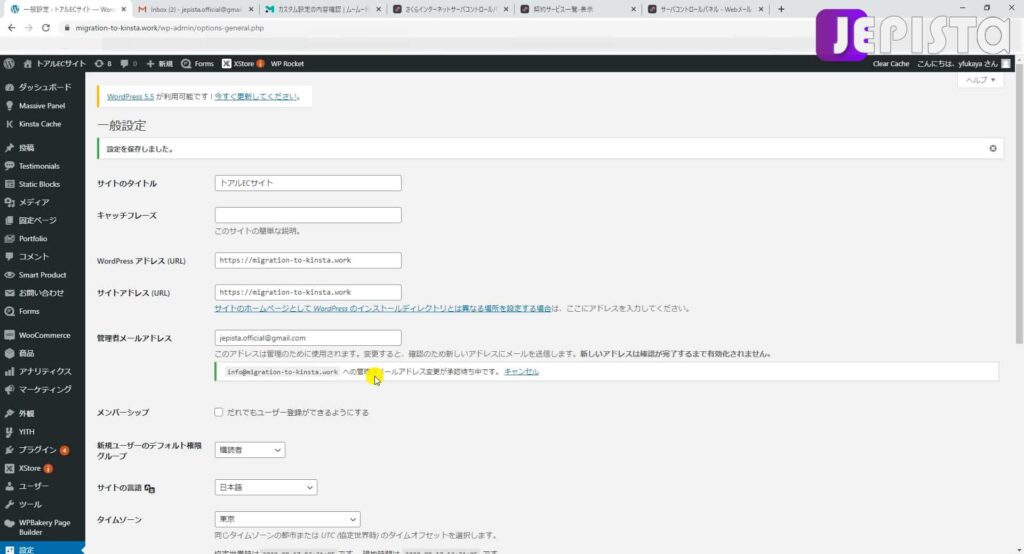Image resolution: width=1024 pixels, height=554 pixels.
Task: Click the update now link
Action: click(255, 97)
